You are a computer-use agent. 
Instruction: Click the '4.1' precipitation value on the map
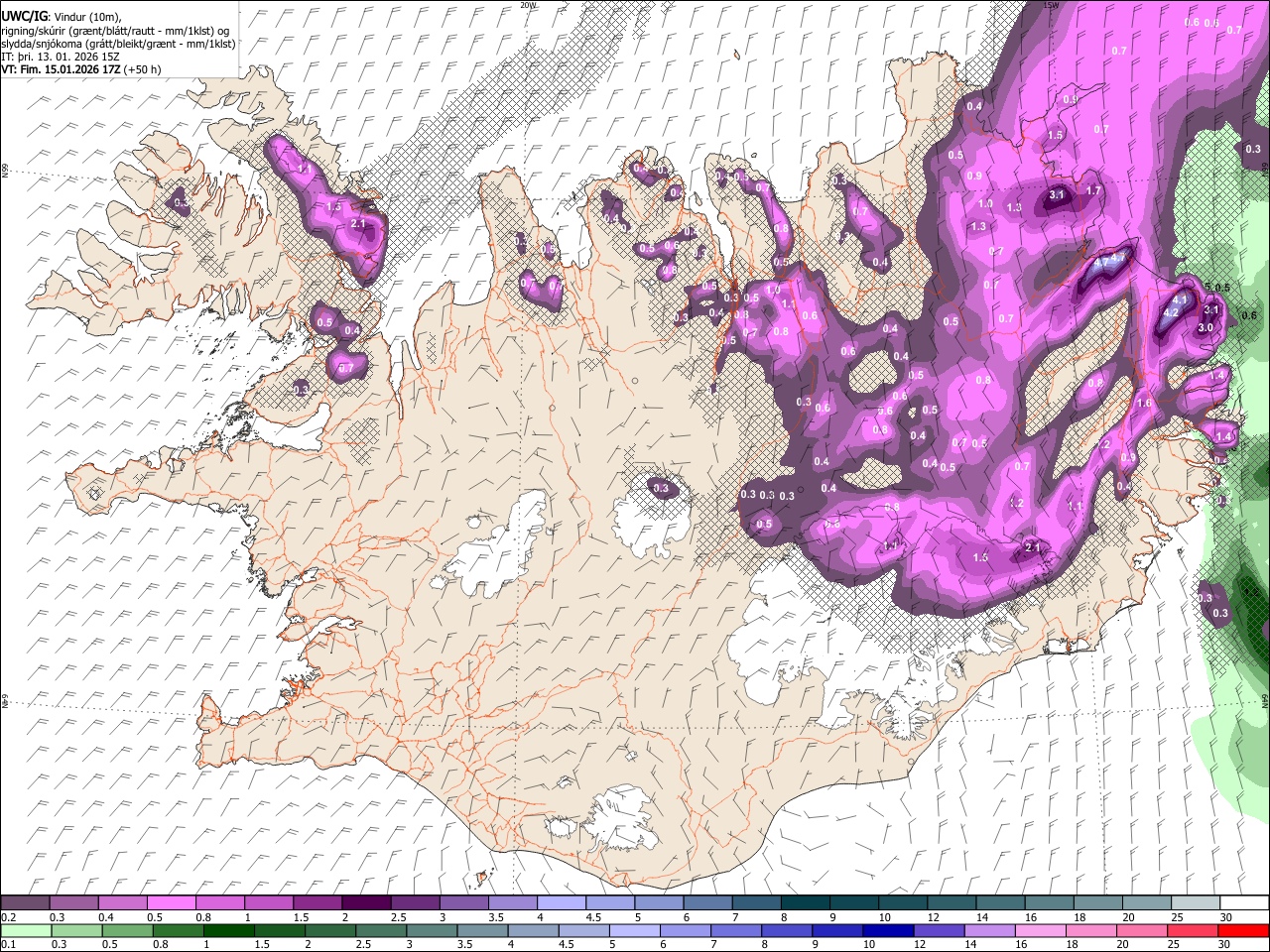click(x=1181, y=298)
